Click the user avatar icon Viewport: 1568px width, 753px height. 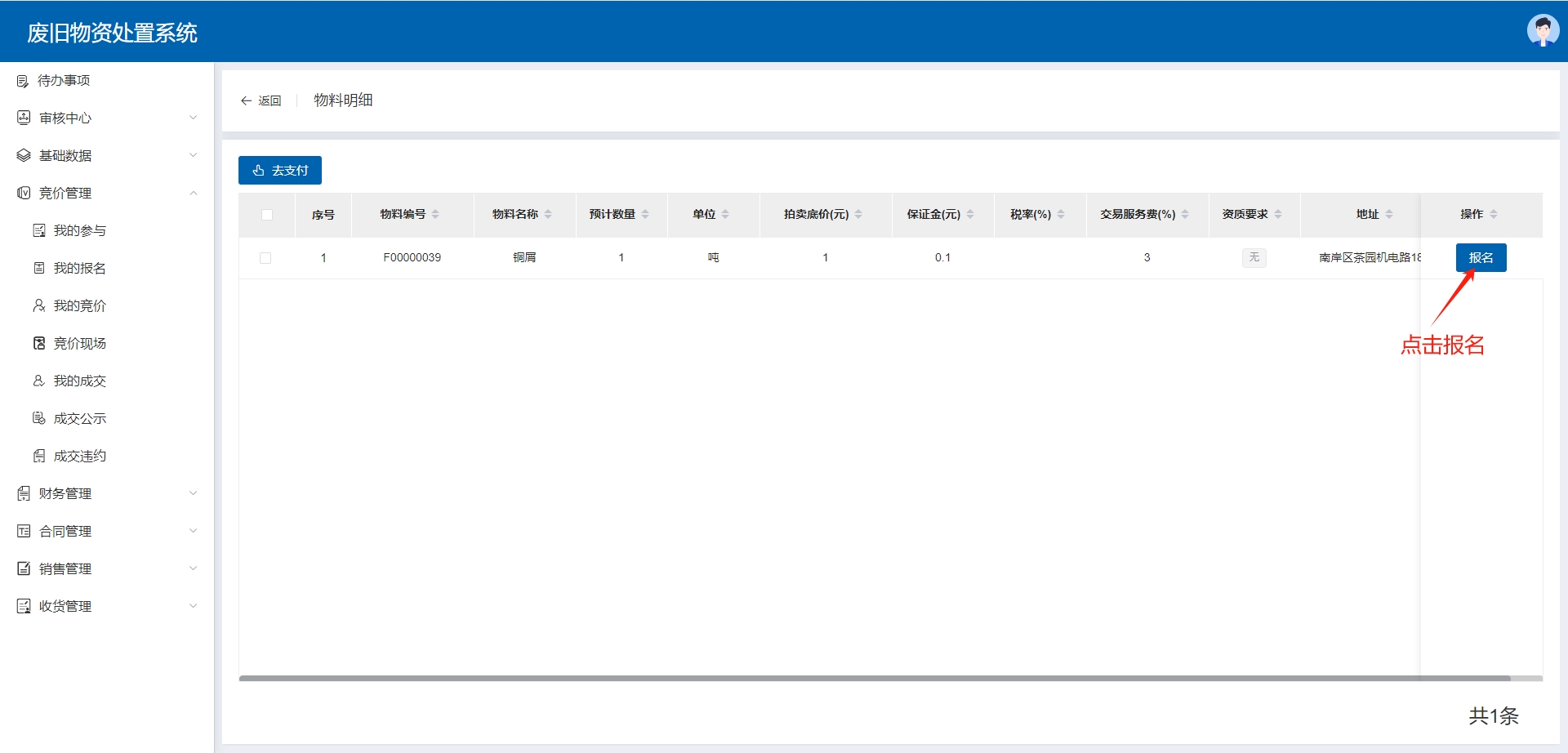tap(1542, 31)
